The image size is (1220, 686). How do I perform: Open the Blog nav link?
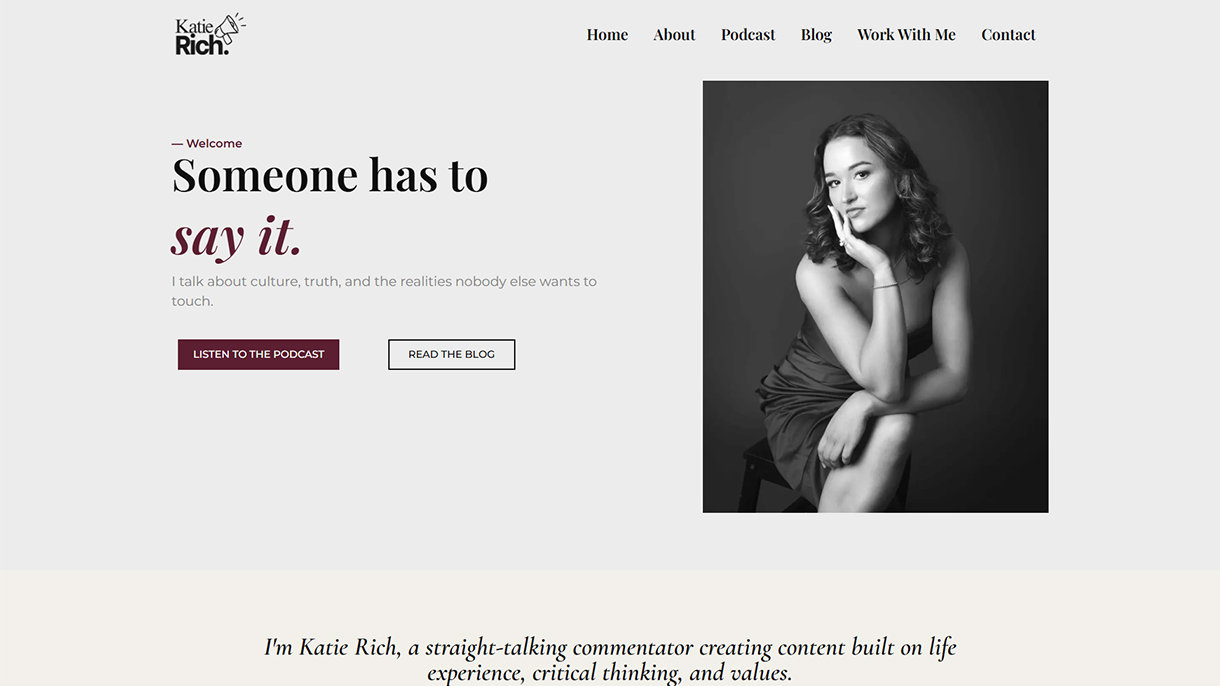(816, 35)
